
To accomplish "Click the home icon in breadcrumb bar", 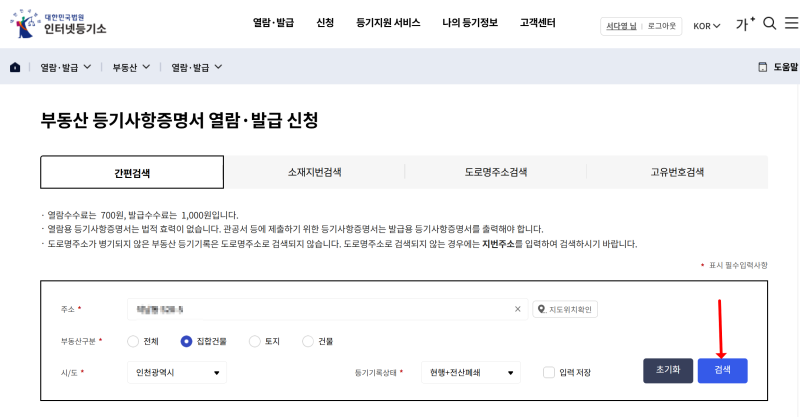I will point(15,67).
